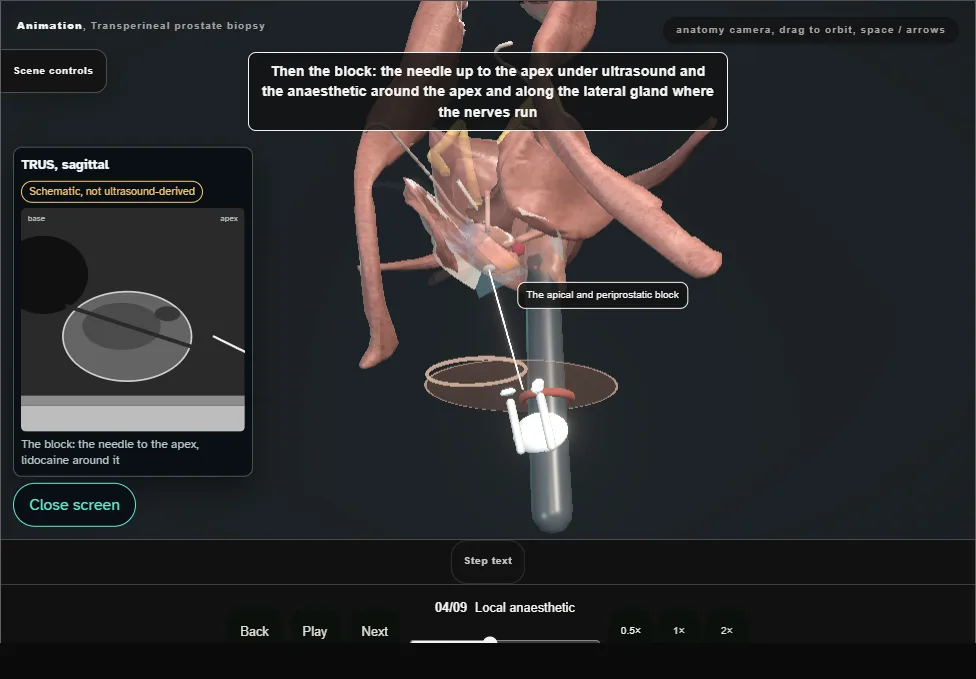Image resolution: width=976 pixels, height=679 pixels.
Task: Click the step caption 'Then the block' box
Action: (x=488, y=91)
